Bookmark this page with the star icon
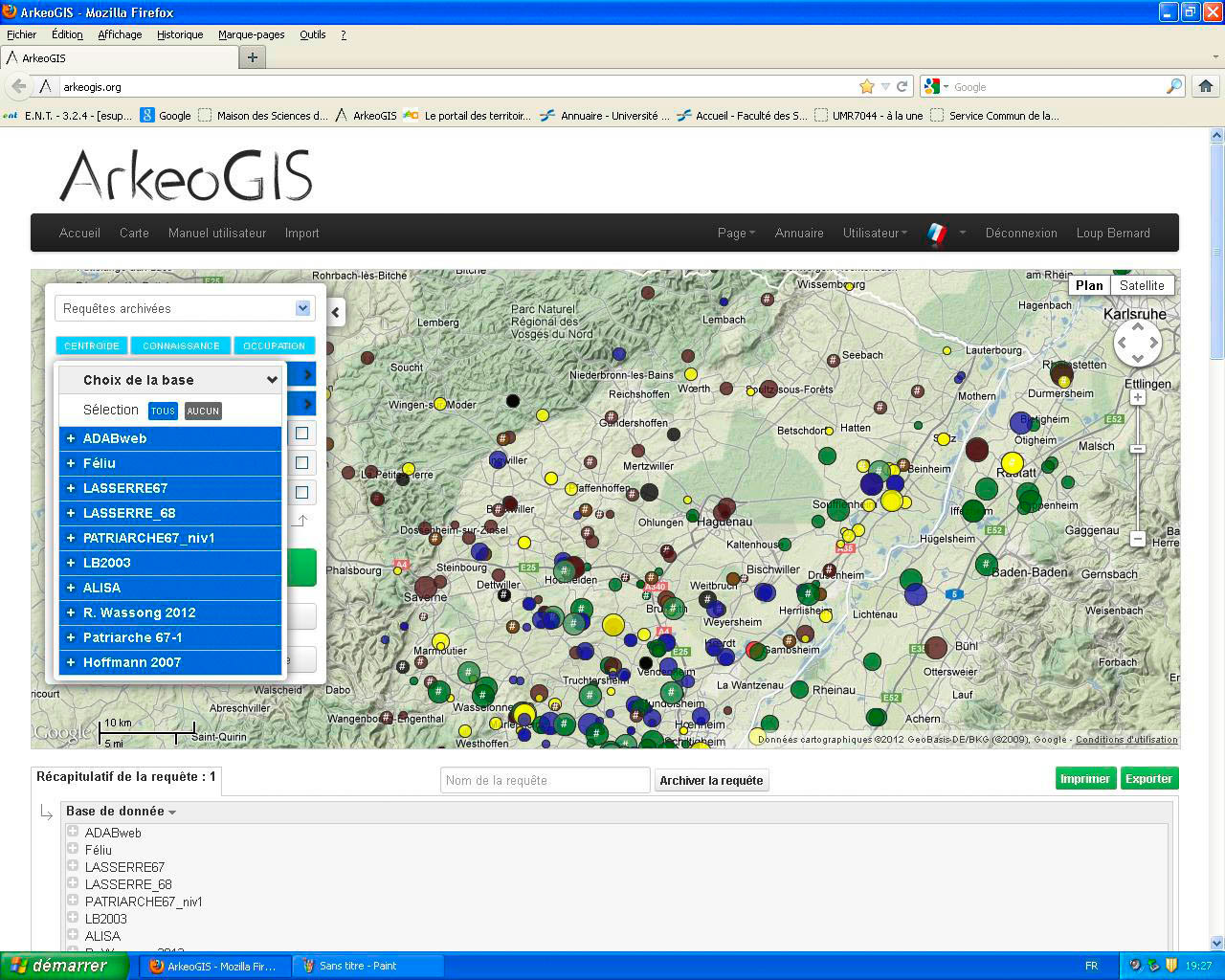1225x980 pixels. 867,86
